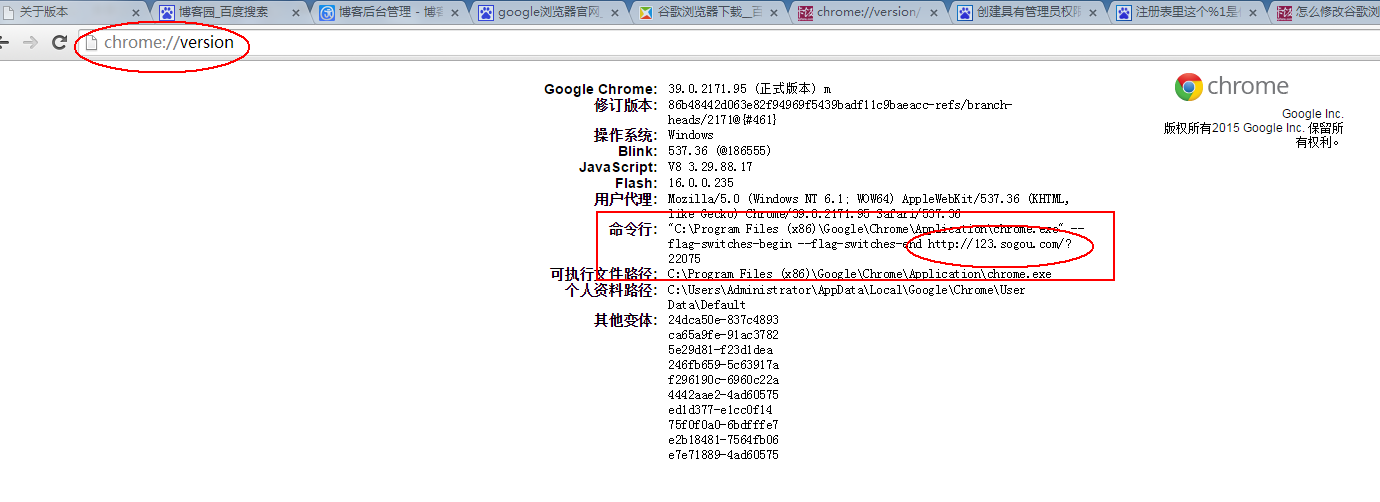1380x502 pixels.
Task: Click the 博客后台管理 tab favicon
Action: click(326, 13)
